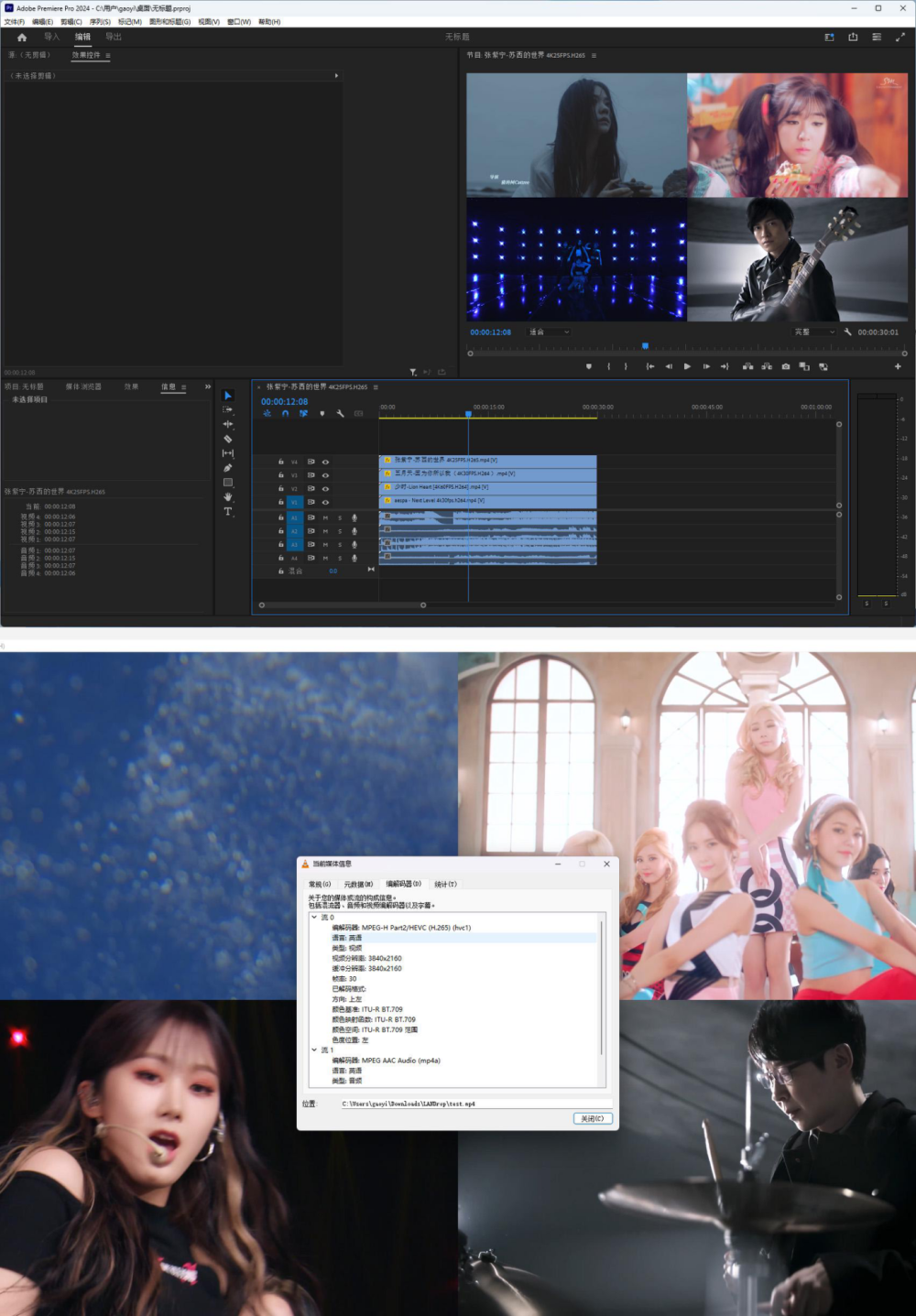Click the Program monitor playhead marker
The image size is (916, 1316).
click(x=645, y=346)
